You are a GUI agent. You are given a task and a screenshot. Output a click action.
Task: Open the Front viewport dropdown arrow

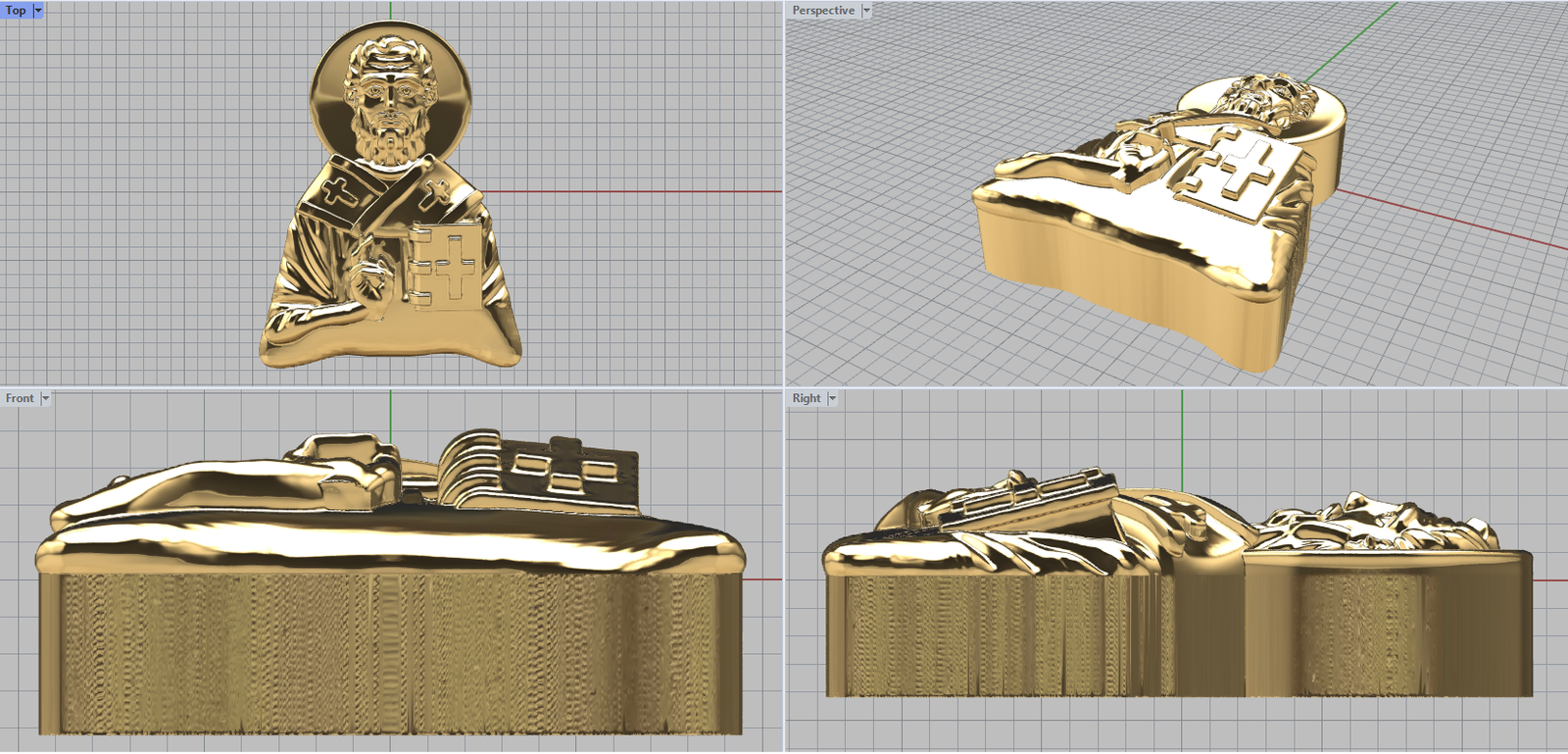click(45, 398)
